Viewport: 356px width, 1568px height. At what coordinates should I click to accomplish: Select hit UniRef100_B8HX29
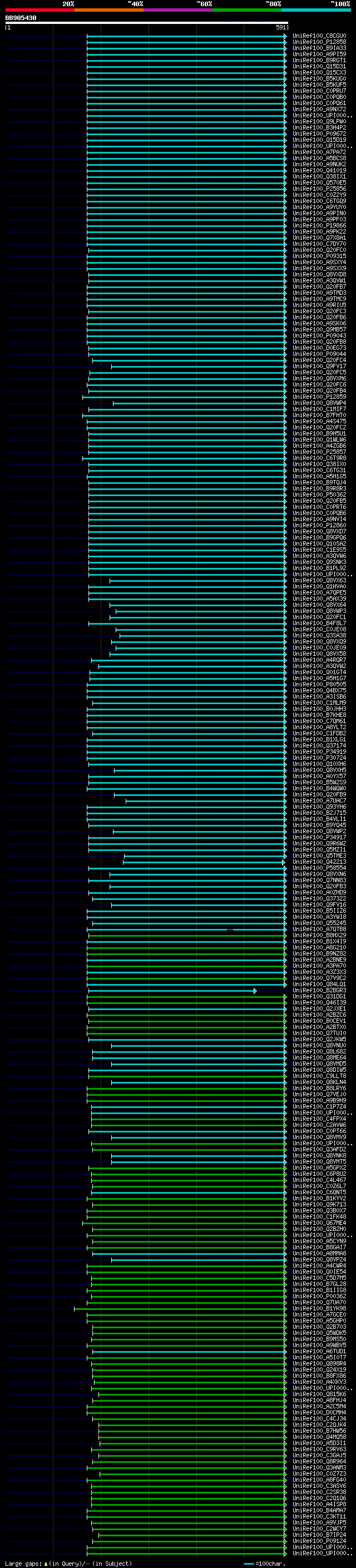pyautogui.click(x=319, y=936)
